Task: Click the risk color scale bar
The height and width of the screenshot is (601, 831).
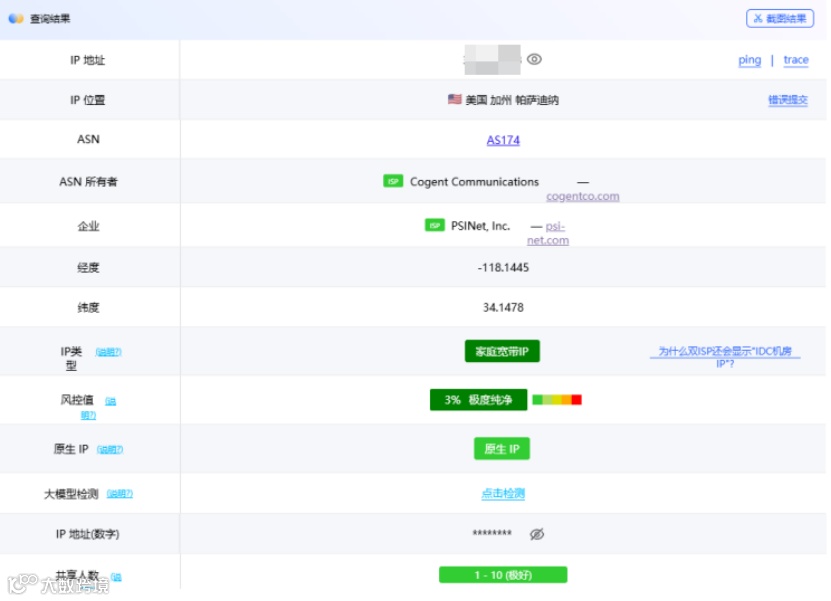Action: coord(557,400)
